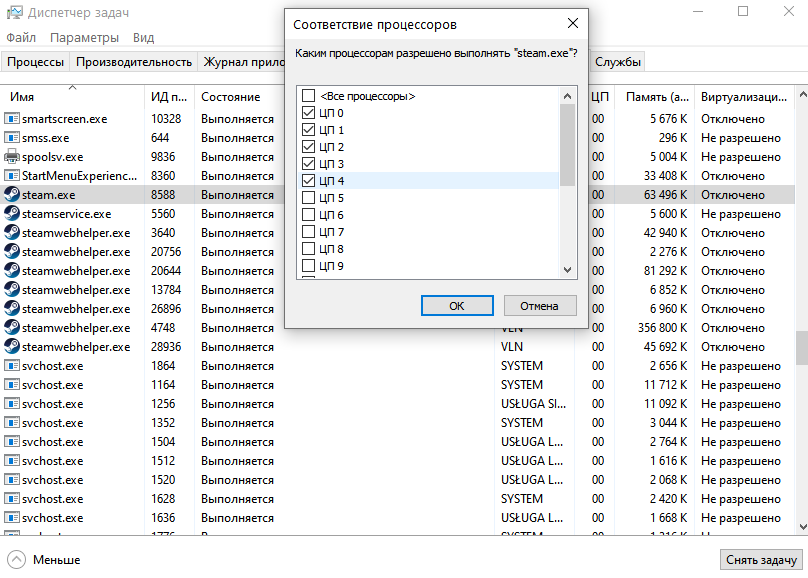This screenshot has height=578, width=808.
Task: Click icon of svchost.exe PID 1628
Action: pyautogui.click(x=12, y=499)
